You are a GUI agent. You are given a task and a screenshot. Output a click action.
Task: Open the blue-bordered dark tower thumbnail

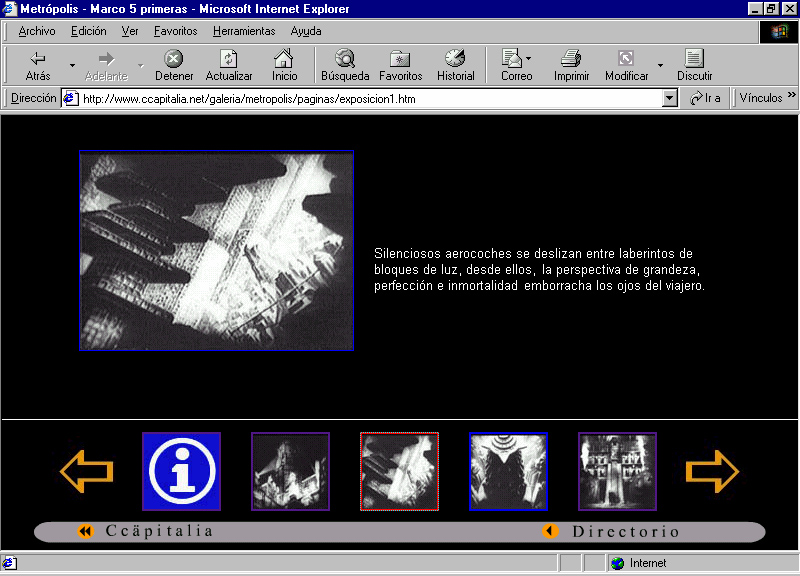[508, 471]
